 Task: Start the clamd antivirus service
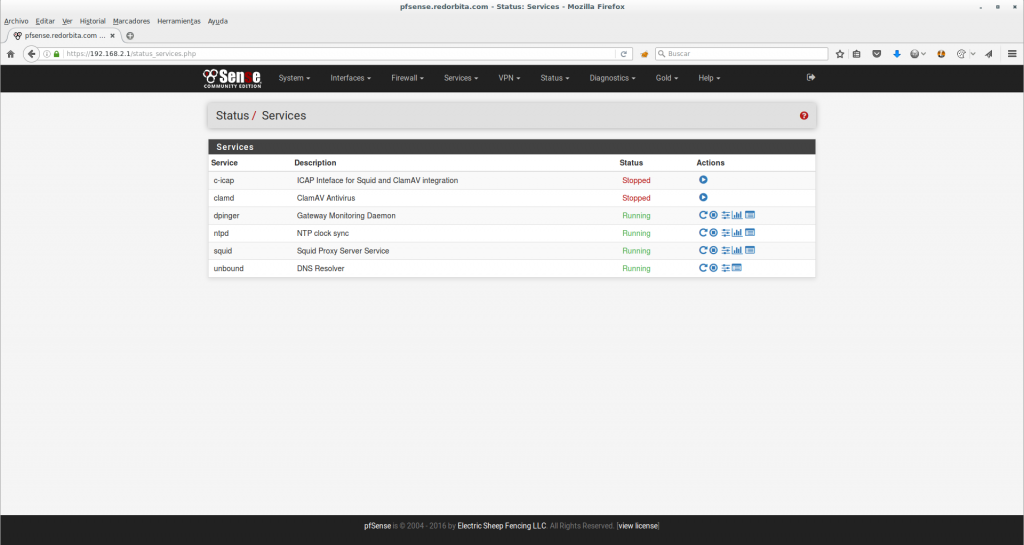[x=703, y=198]
